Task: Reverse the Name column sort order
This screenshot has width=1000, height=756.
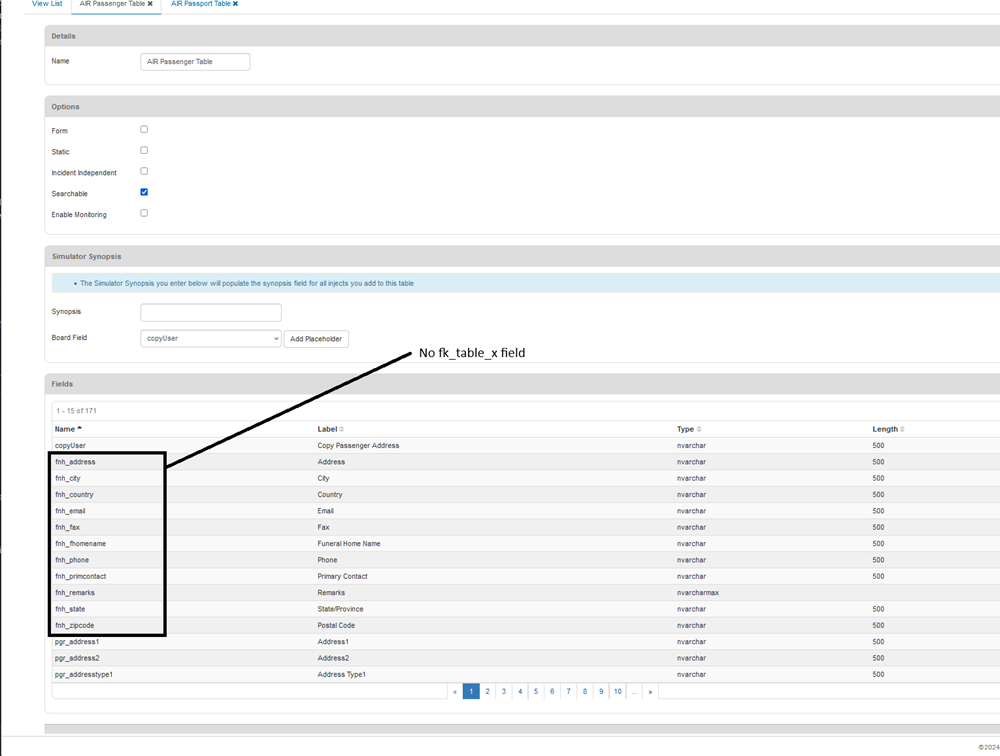Action: [x=66, y=428]
